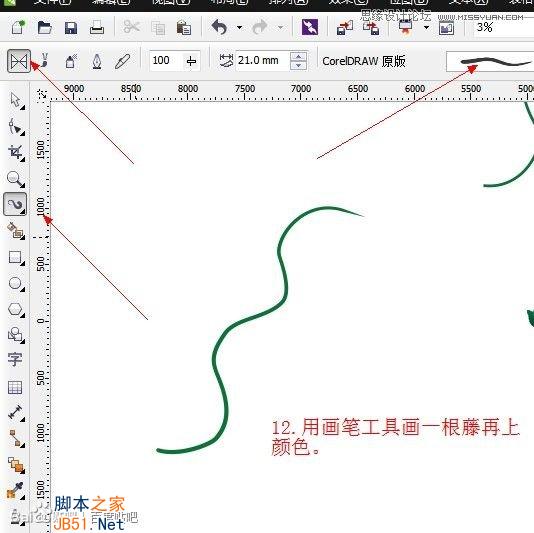Decrease stroke width with down arrow
The height and width of the screenshot is (533, 534).
pyautogui.click(x=299, y=66)
